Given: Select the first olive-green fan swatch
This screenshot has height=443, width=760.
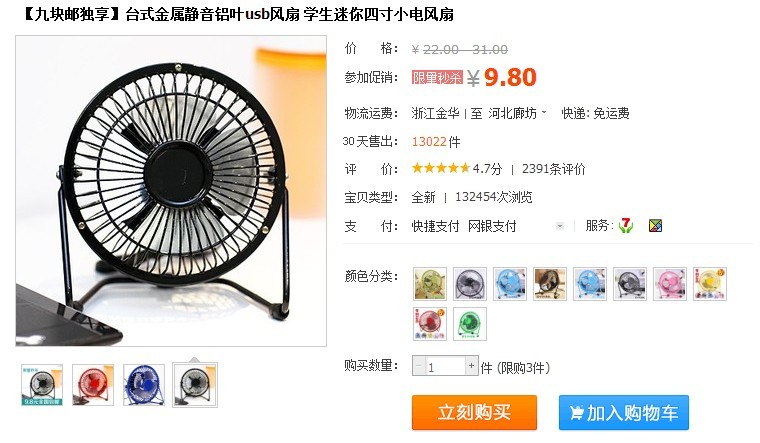Looking at the screenshot, I should point(430,284).
